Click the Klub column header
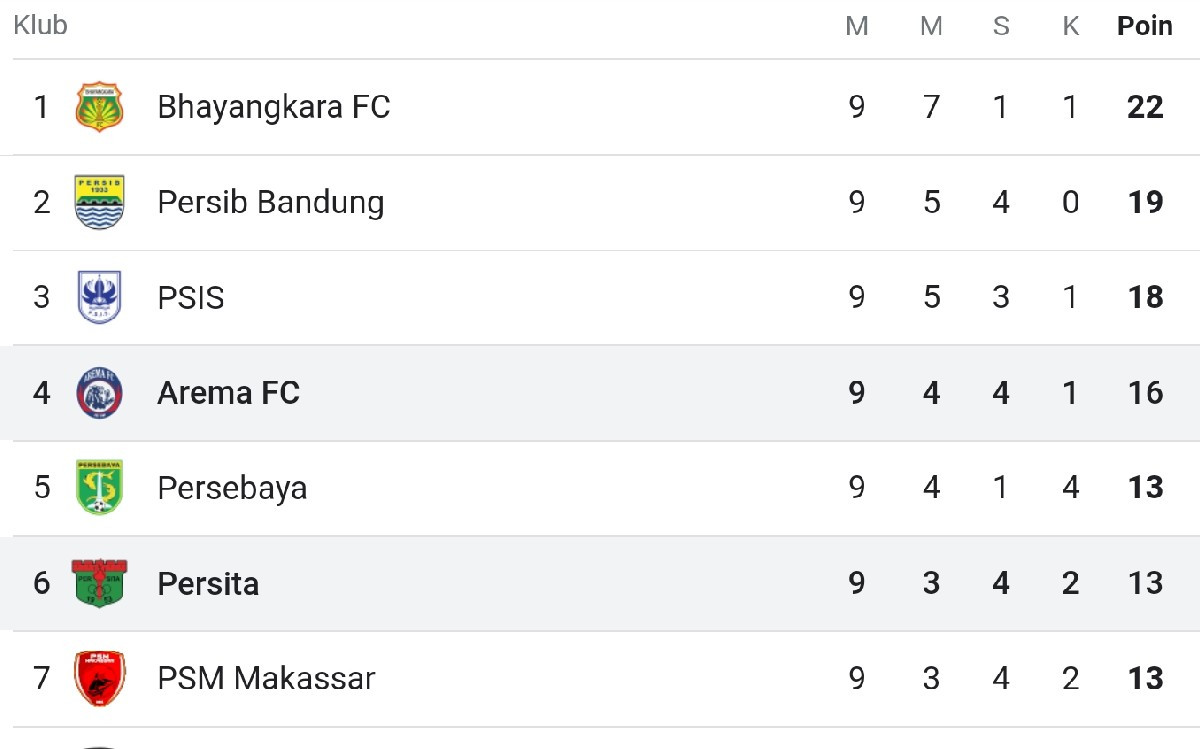Image resolution: width=1200 pixels, height=749 pixels. click(39, 26)
